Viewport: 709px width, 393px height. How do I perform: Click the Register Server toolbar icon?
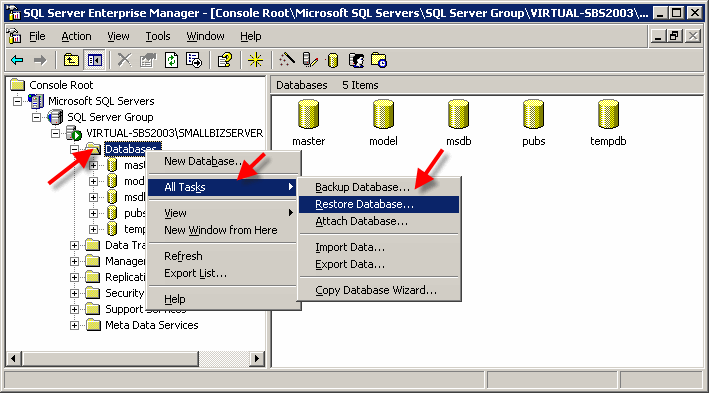point(310,60)
